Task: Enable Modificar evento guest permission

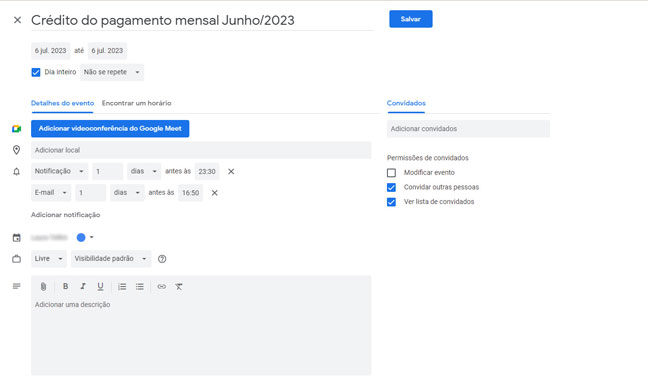Action: (391, 172)
